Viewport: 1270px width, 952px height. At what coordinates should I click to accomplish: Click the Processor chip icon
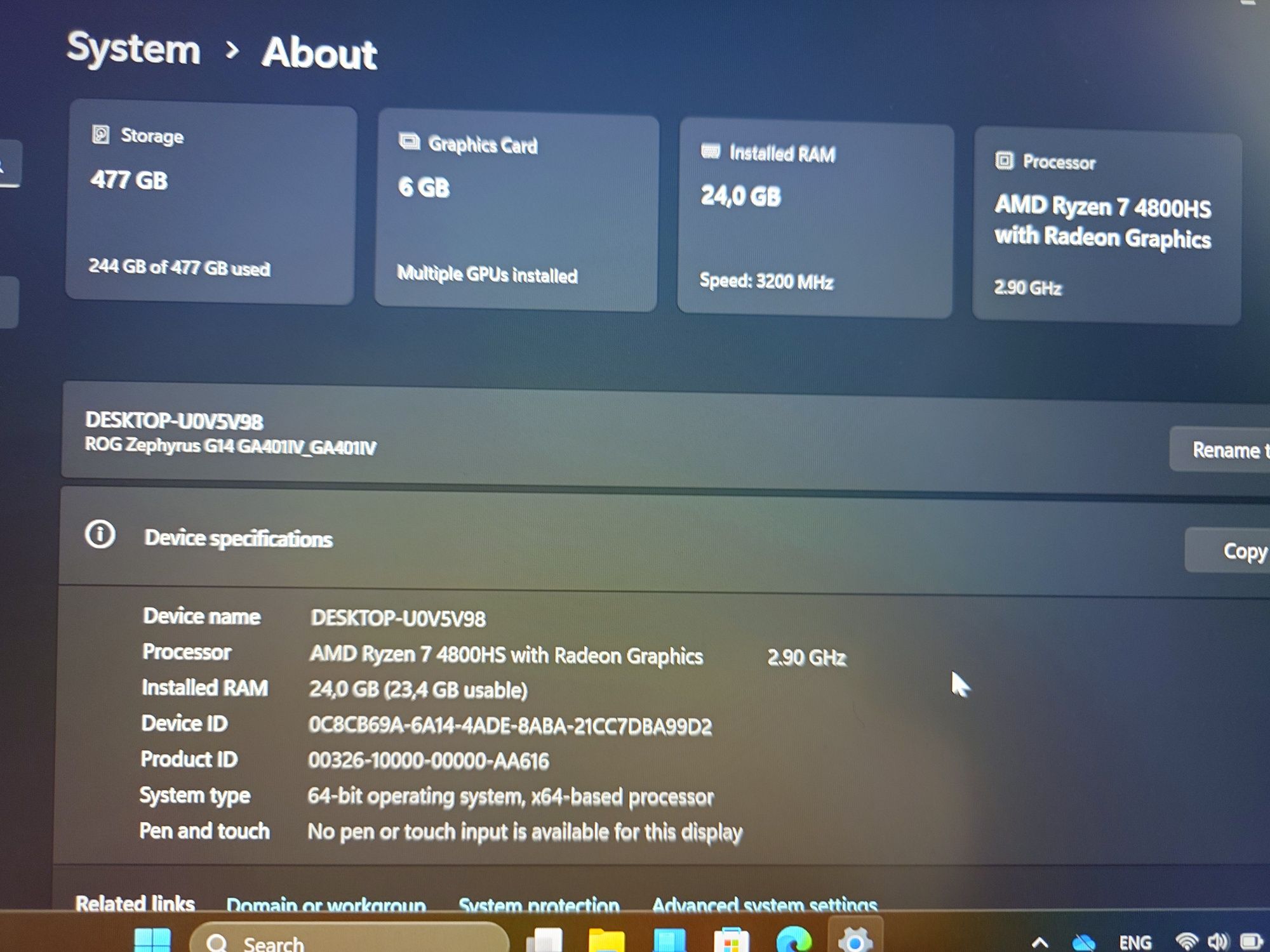tap(1004, 161)
